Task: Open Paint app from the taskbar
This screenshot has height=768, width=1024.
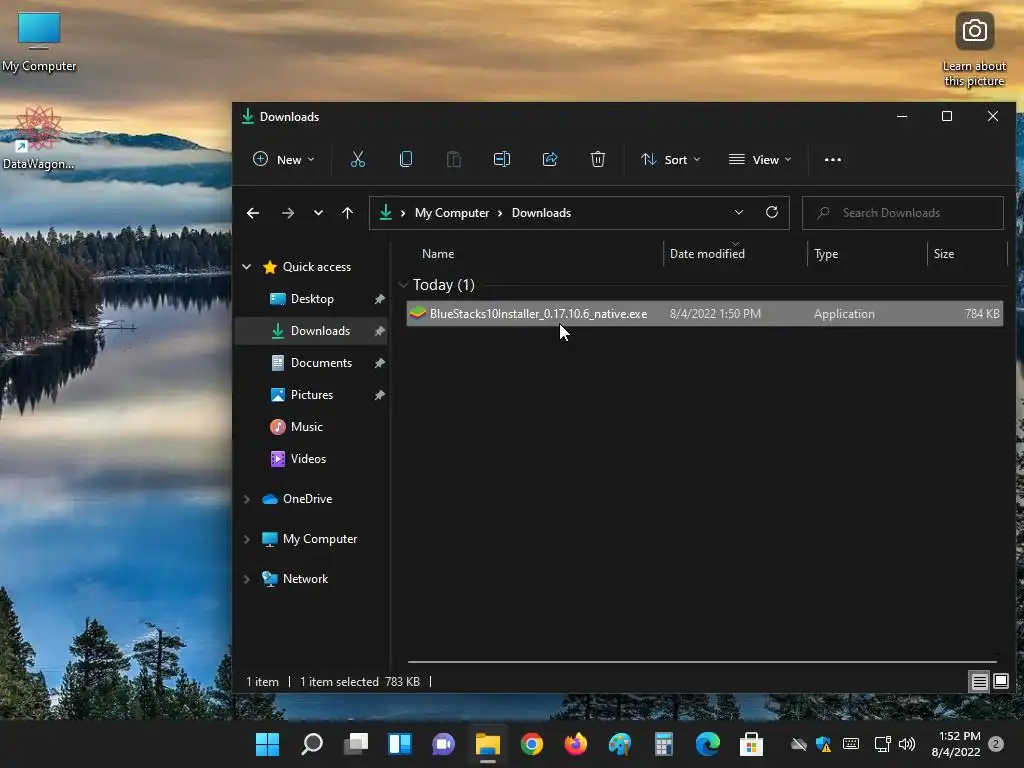Action: click(x=620, y=744)
